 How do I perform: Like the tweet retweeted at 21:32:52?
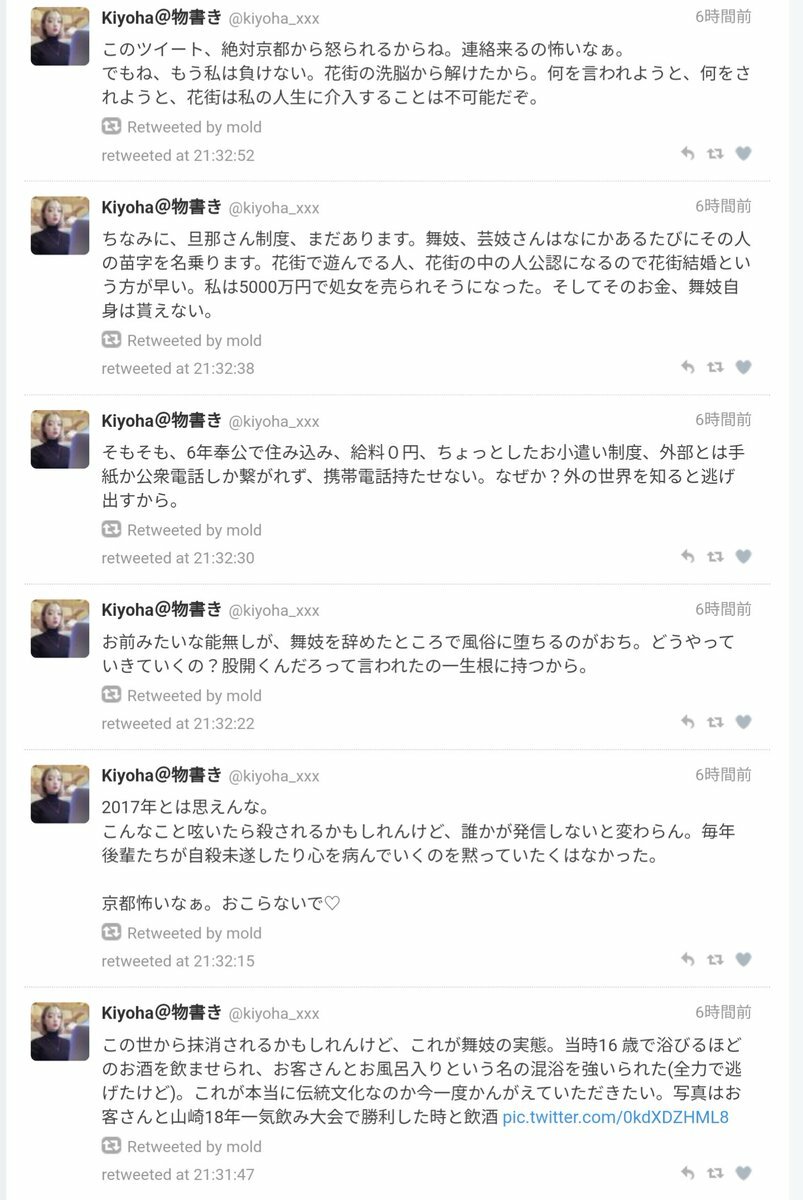(743, 154)
